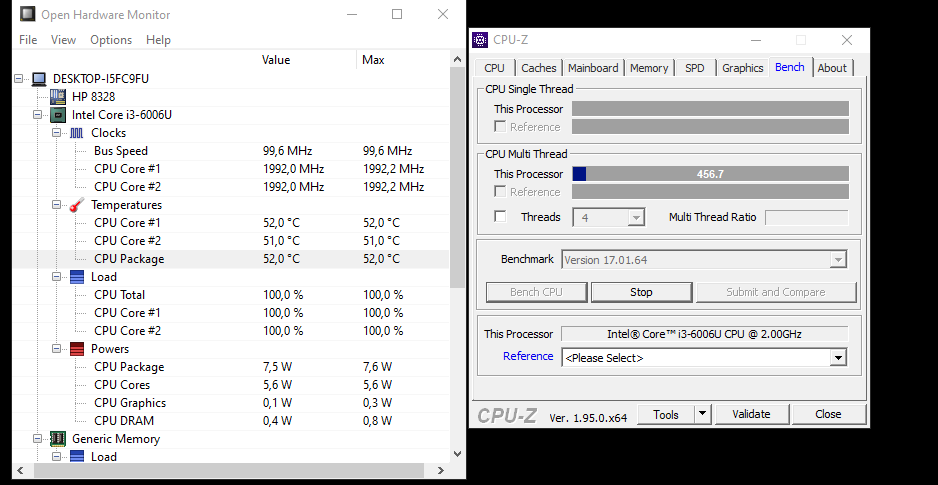Image resolution: width=938 pixels, height=485 pixels.
Task: Click the Temperatures thermometer icon
Action: 76,205
